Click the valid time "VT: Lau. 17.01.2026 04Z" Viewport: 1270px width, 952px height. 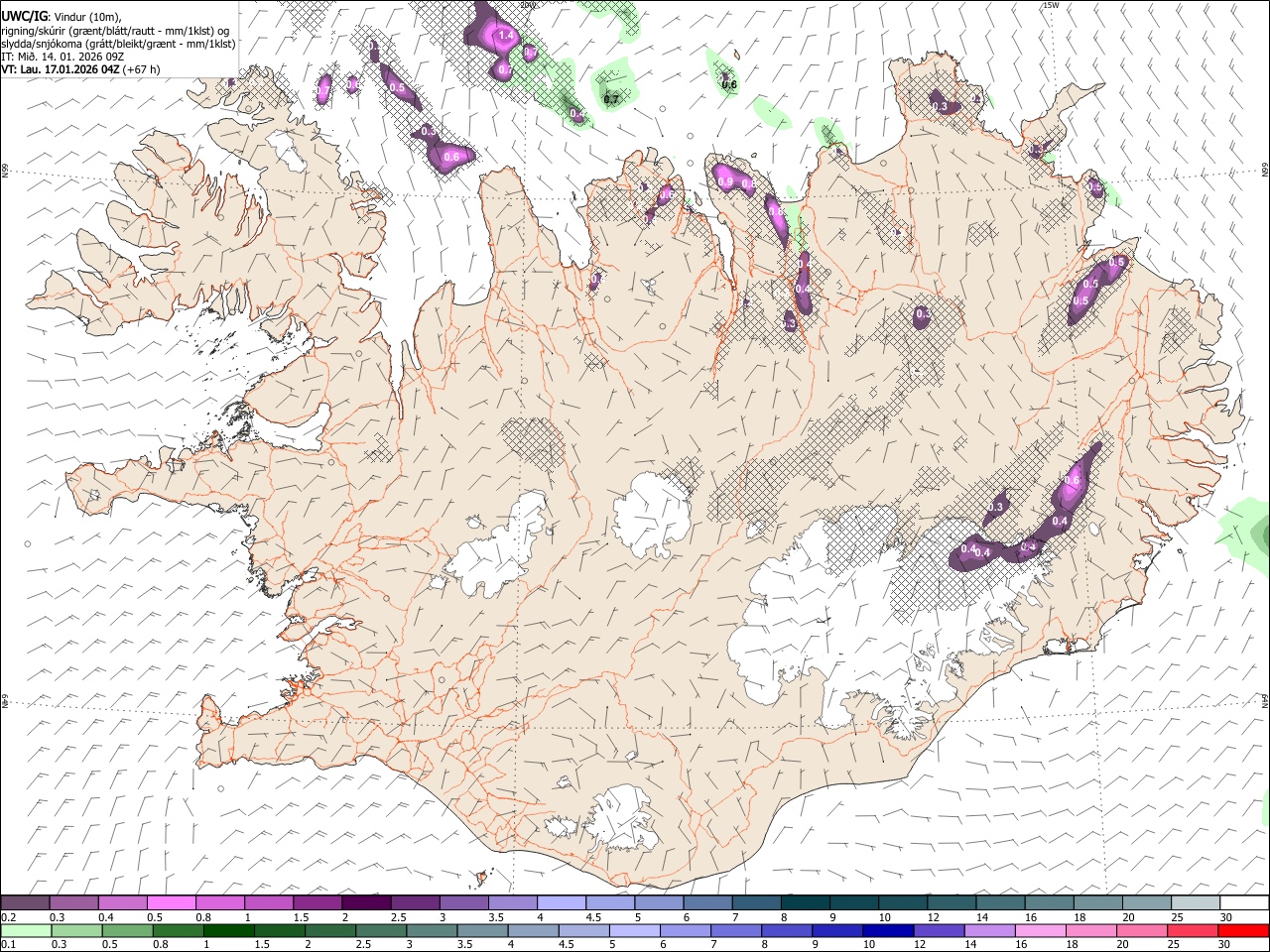click(61, 69)
